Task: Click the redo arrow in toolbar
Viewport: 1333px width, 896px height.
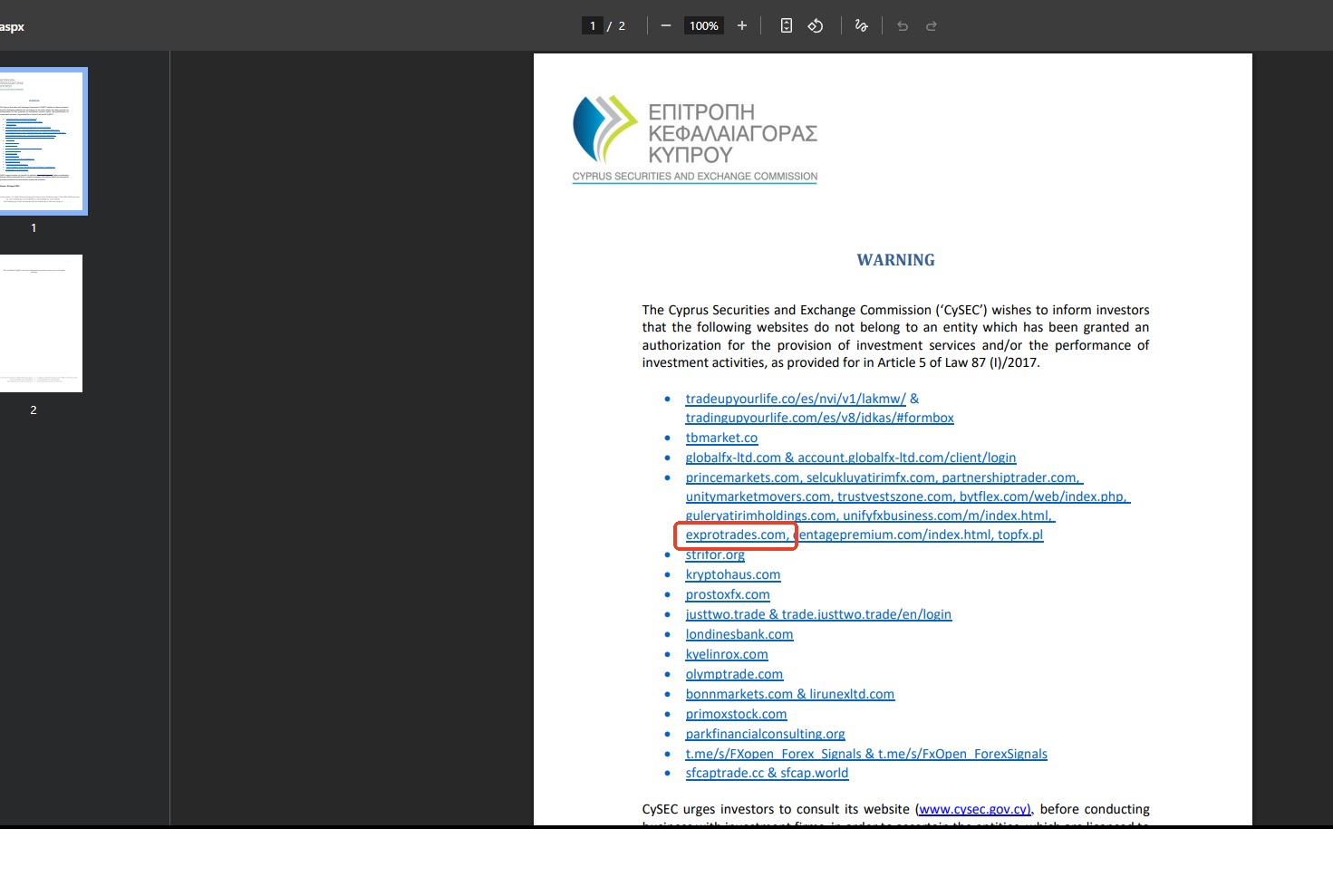Action: click(x=932, y=26)
